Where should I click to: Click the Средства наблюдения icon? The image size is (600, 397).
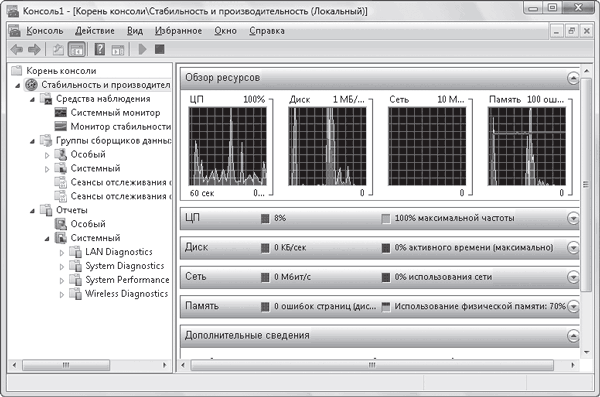[x=46, y=99]
